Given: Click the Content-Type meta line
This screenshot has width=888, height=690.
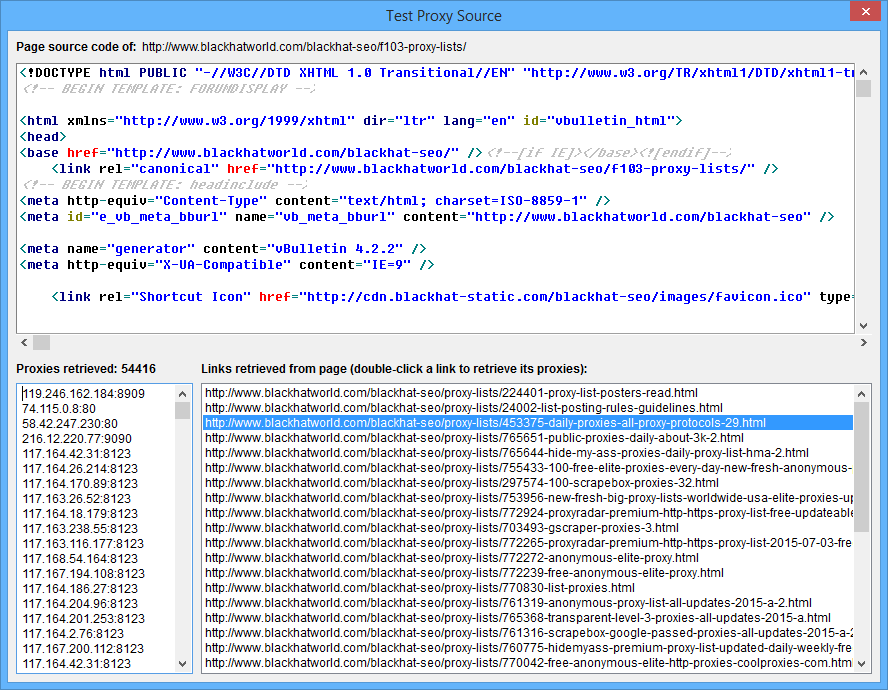Looking at the screenshot, I should [x=314, y=201].
